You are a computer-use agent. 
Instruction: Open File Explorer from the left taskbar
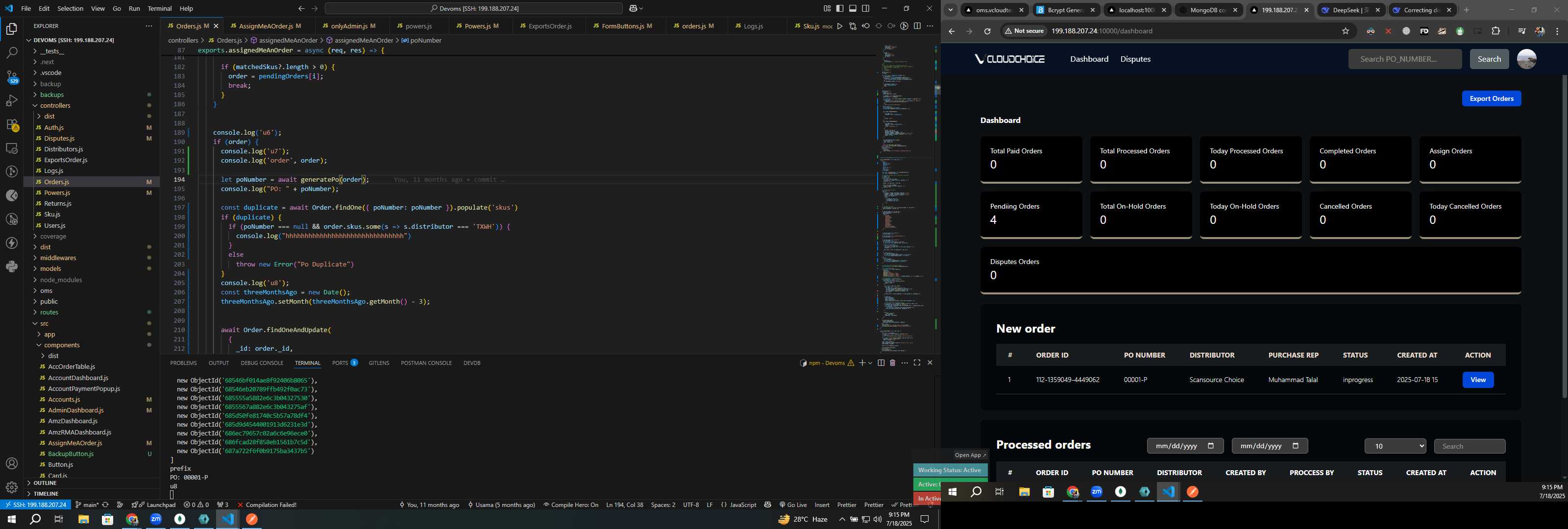[x=83, y=519]
